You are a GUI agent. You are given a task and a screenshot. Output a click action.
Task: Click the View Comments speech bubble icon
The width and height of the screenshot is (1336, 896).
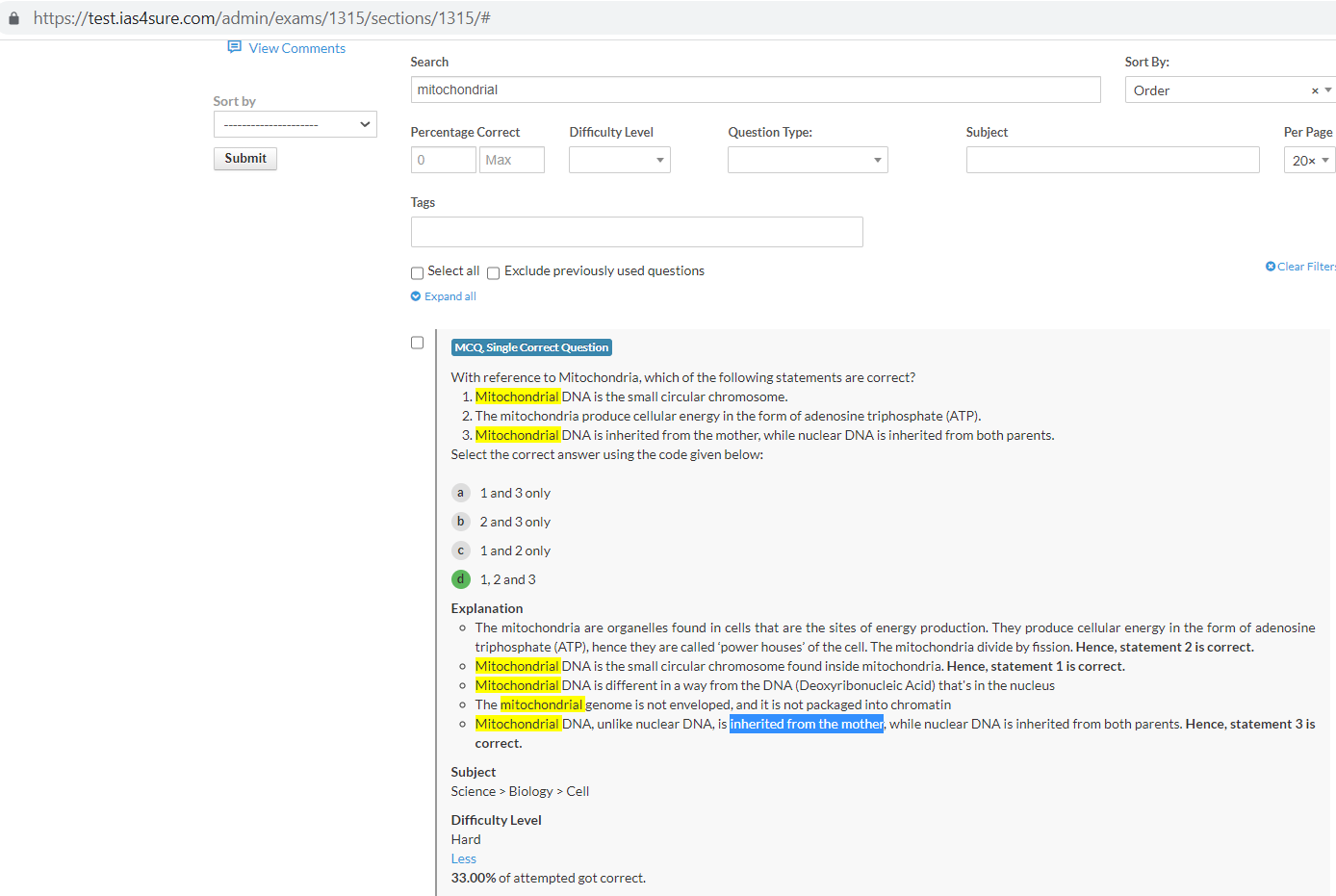(234, 47)
